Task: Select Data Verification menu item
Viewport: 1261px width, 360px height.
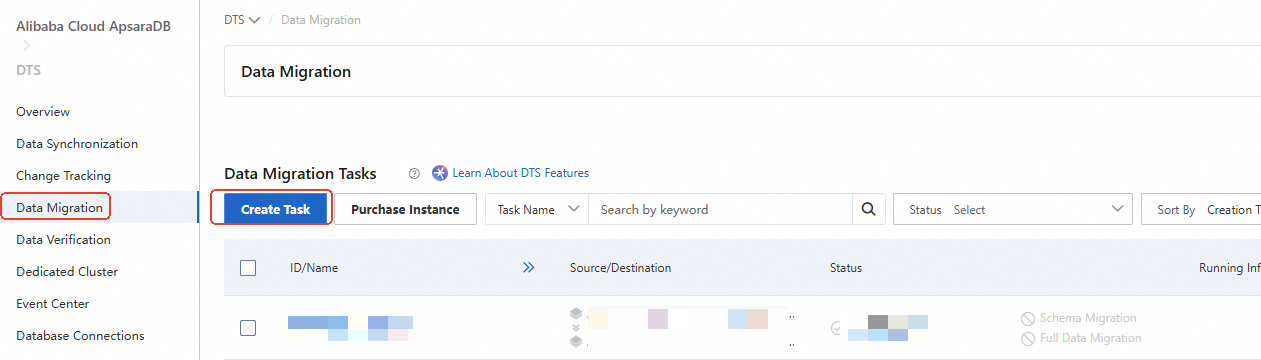Action: coord(63,240)
